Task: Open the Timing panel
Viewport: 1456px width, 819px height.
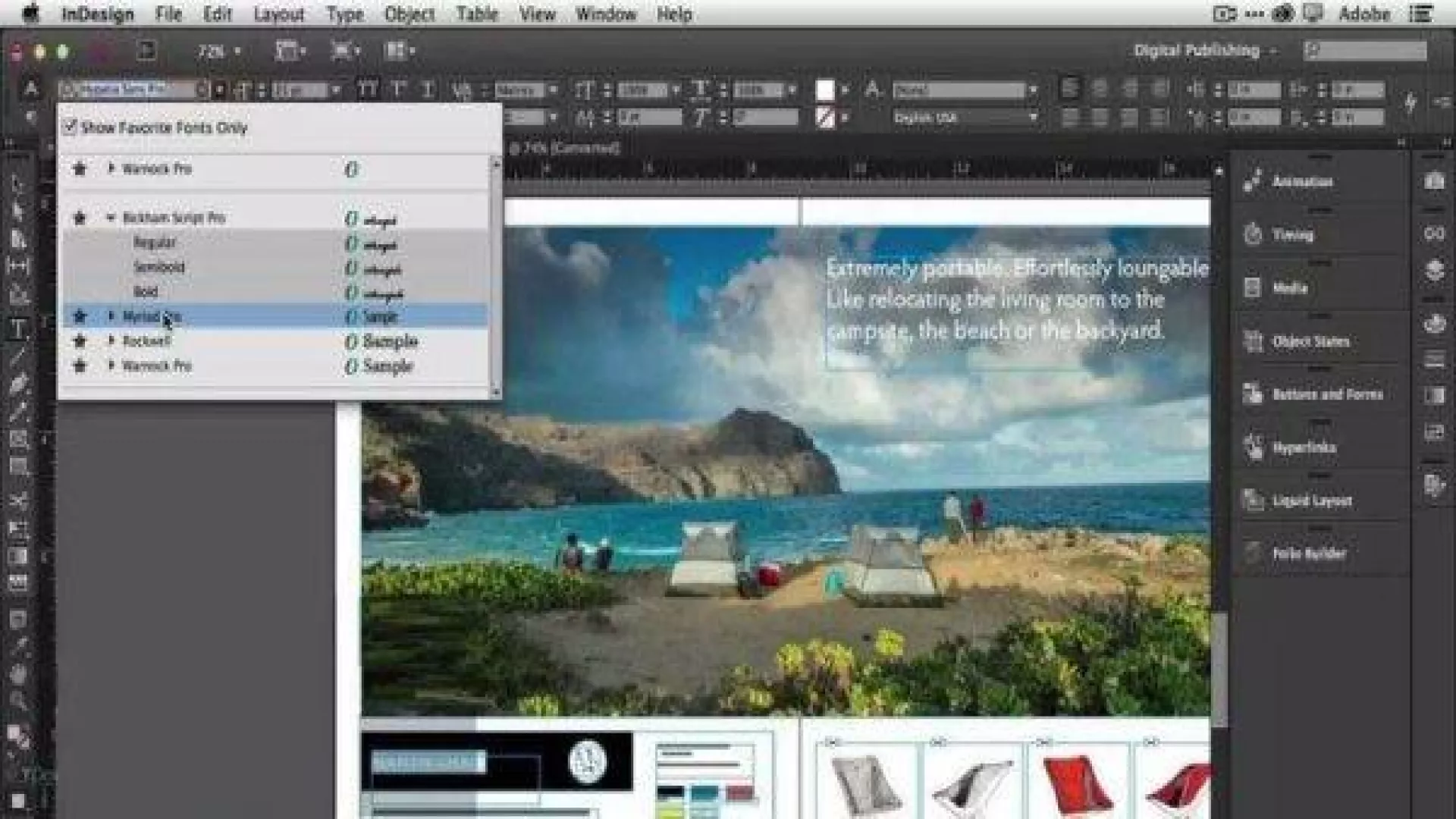Action: click(x=1292, y=235)
